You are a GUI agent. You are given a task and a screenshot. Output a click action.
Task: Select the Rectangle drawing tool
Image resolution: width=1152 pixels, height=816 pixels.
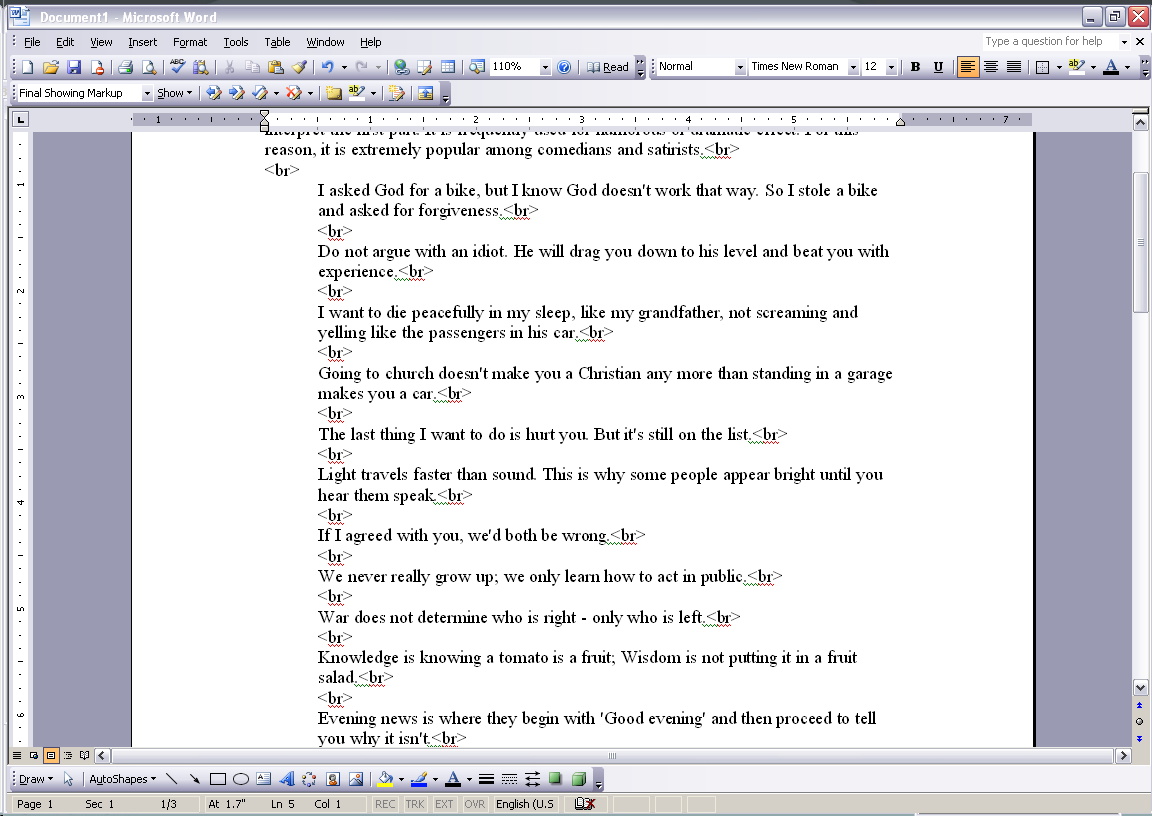click(x=217, y=779)
